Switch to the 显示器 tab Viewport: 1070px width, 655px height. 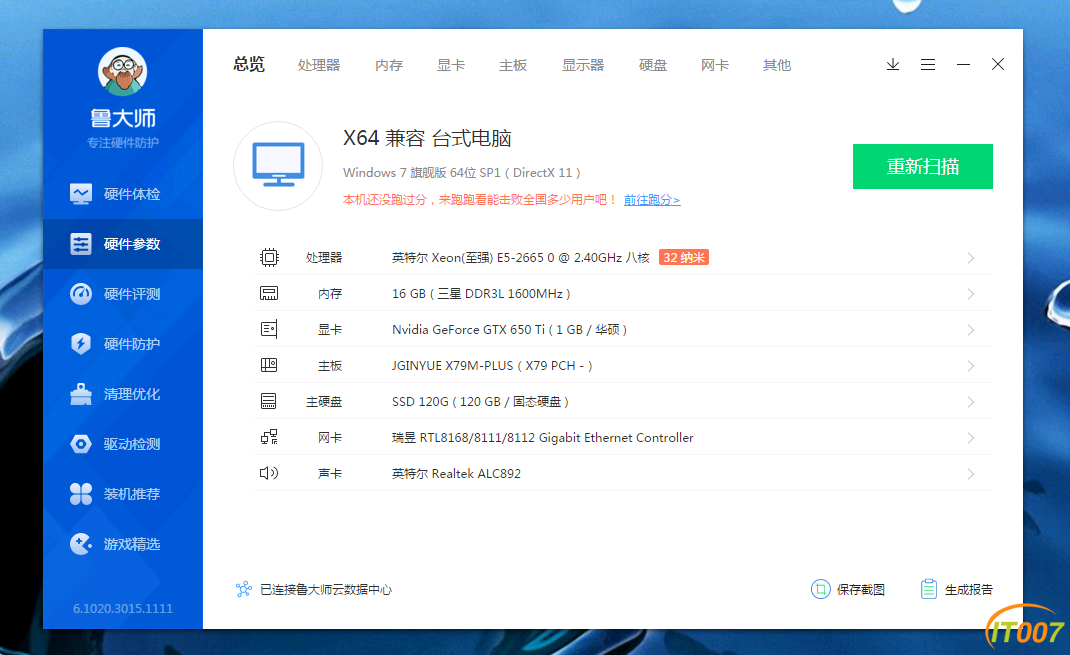[x=583, y=65]
